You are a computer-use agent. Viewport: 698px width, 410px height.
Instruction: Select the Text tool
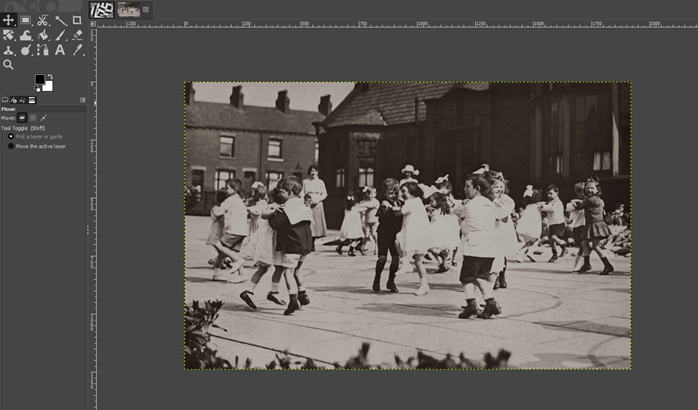click(60, 50)
